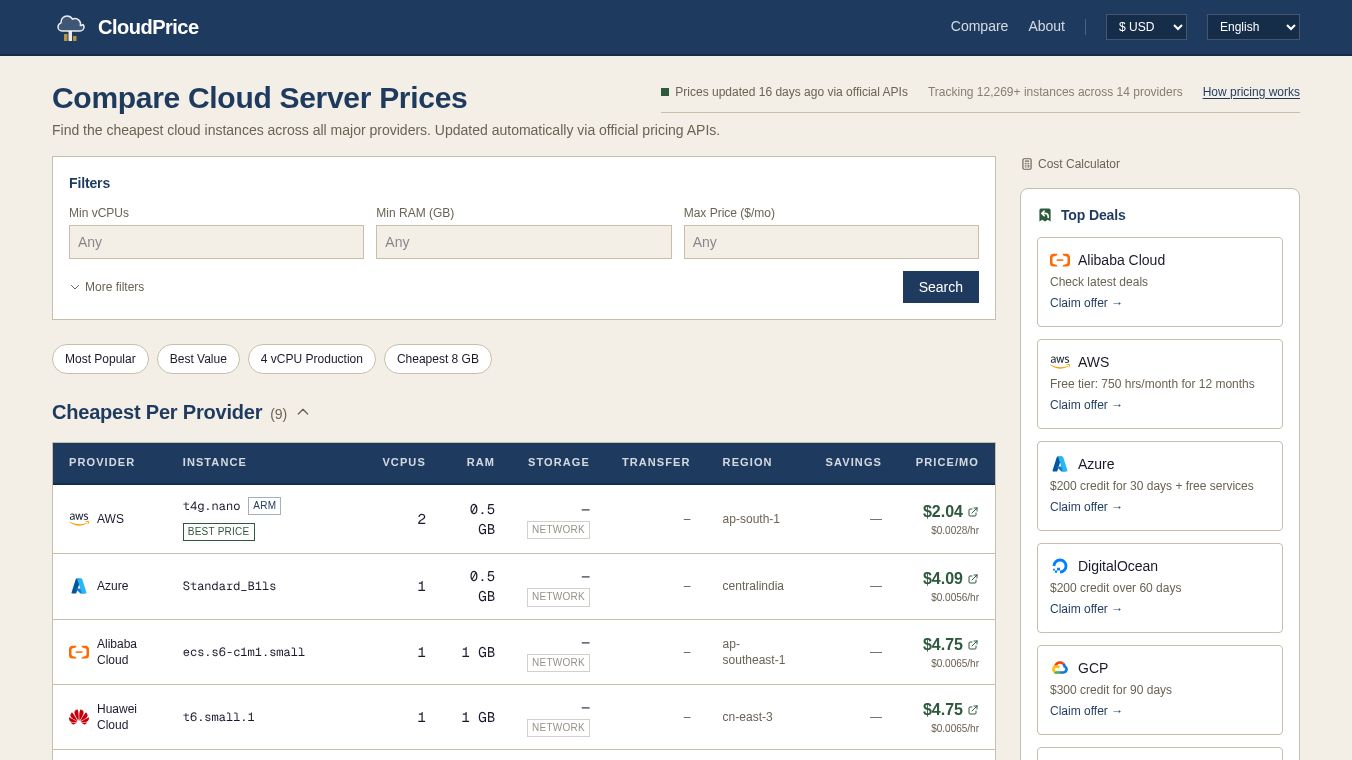Claim the DigitalOcean offer
Screen dimensions: 1352x760
click(x=1086, y=609)
